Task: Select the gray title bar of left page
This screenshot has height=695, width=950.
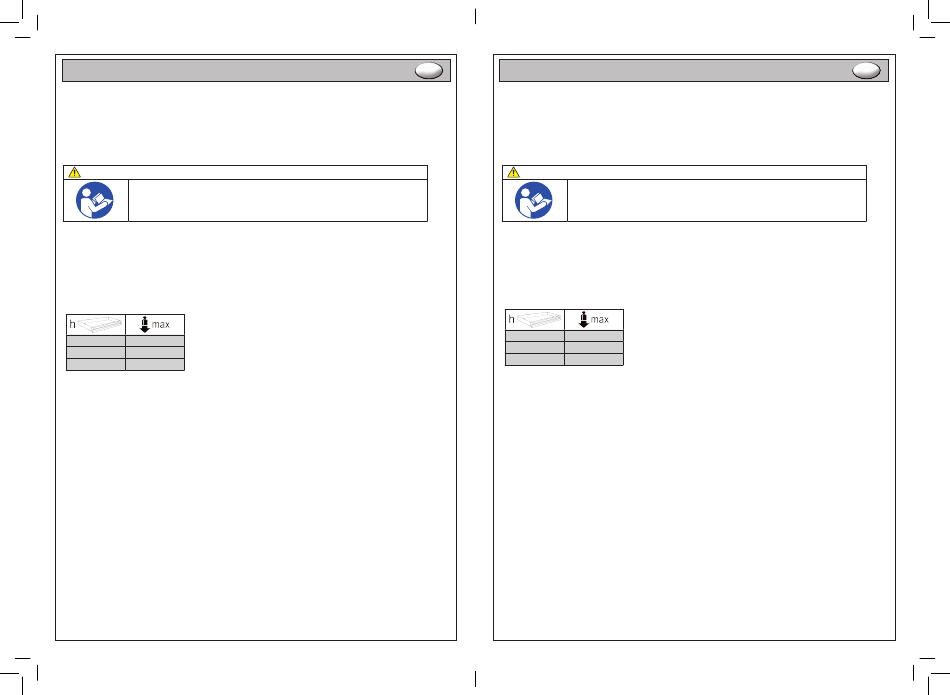Action: coord(256,70)
